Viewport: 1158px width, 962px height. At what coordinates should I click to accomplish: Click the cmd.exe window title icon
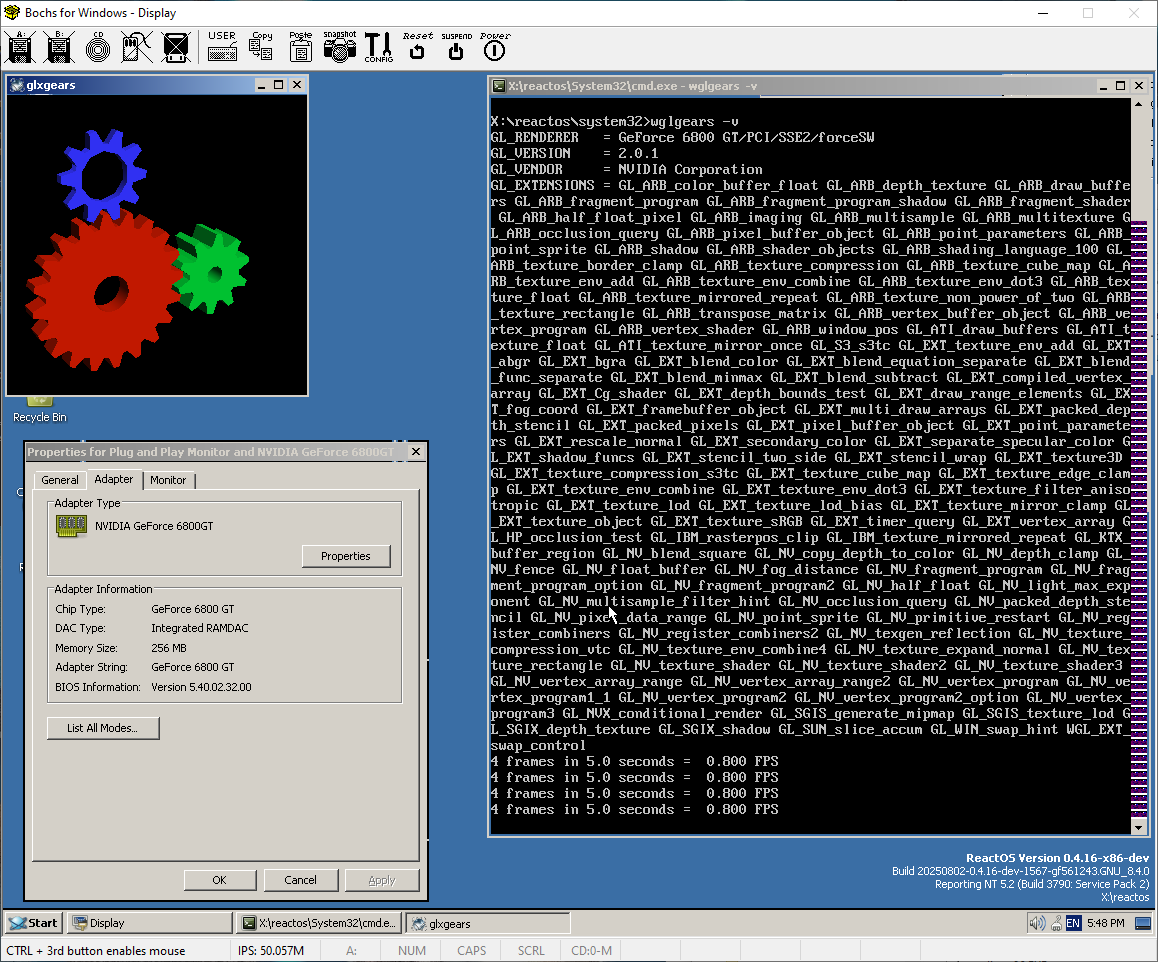(499, 86)
